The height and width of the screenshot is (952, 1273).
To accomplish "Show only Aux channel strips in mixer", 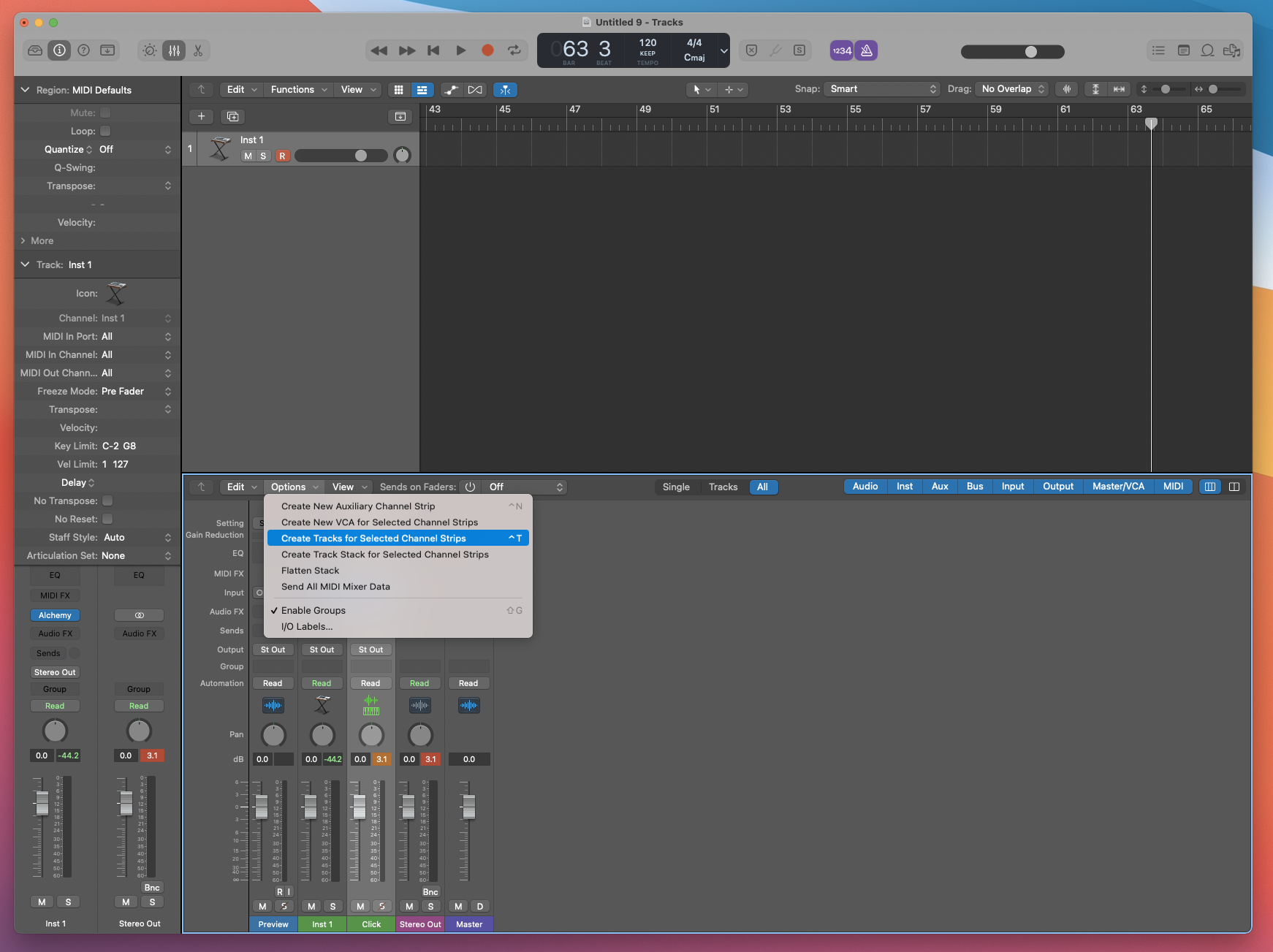I will point(940,487).
